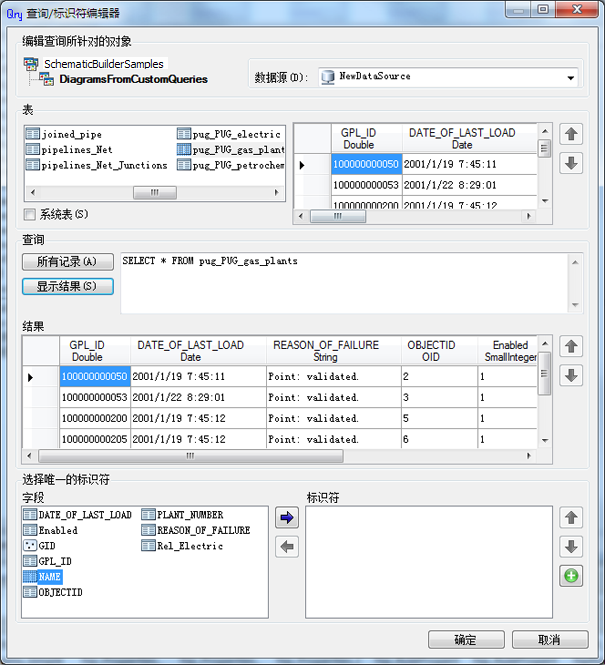The width and height of the screenshot is (605, 665).
Task: Move identifier down in identifier list
Action: (570, 547)
